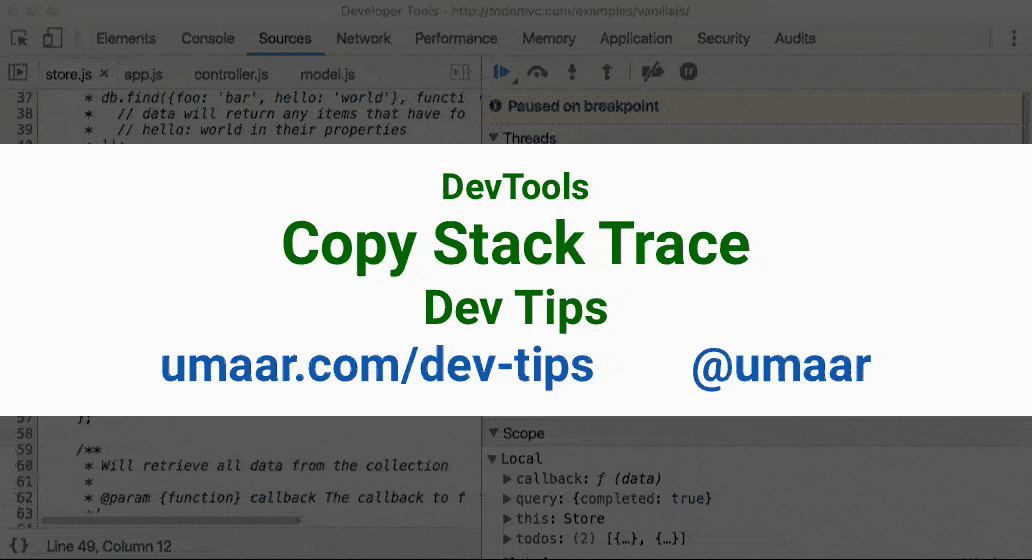Viewport: 1032px width, 560px height.
Task: Step over next function call
Action: [x=538, y=72]
